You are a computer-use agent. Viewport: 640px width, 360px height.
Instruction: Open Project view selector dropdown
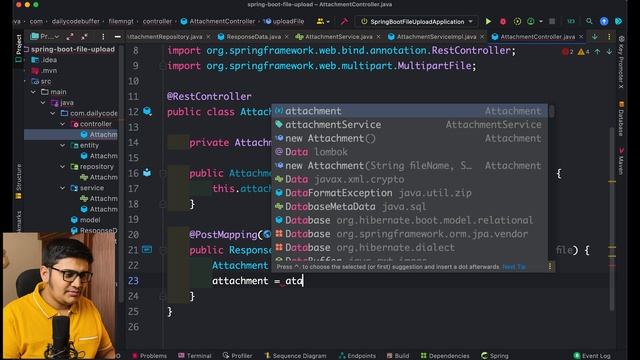pyautogui.click(x=45, y=36)
